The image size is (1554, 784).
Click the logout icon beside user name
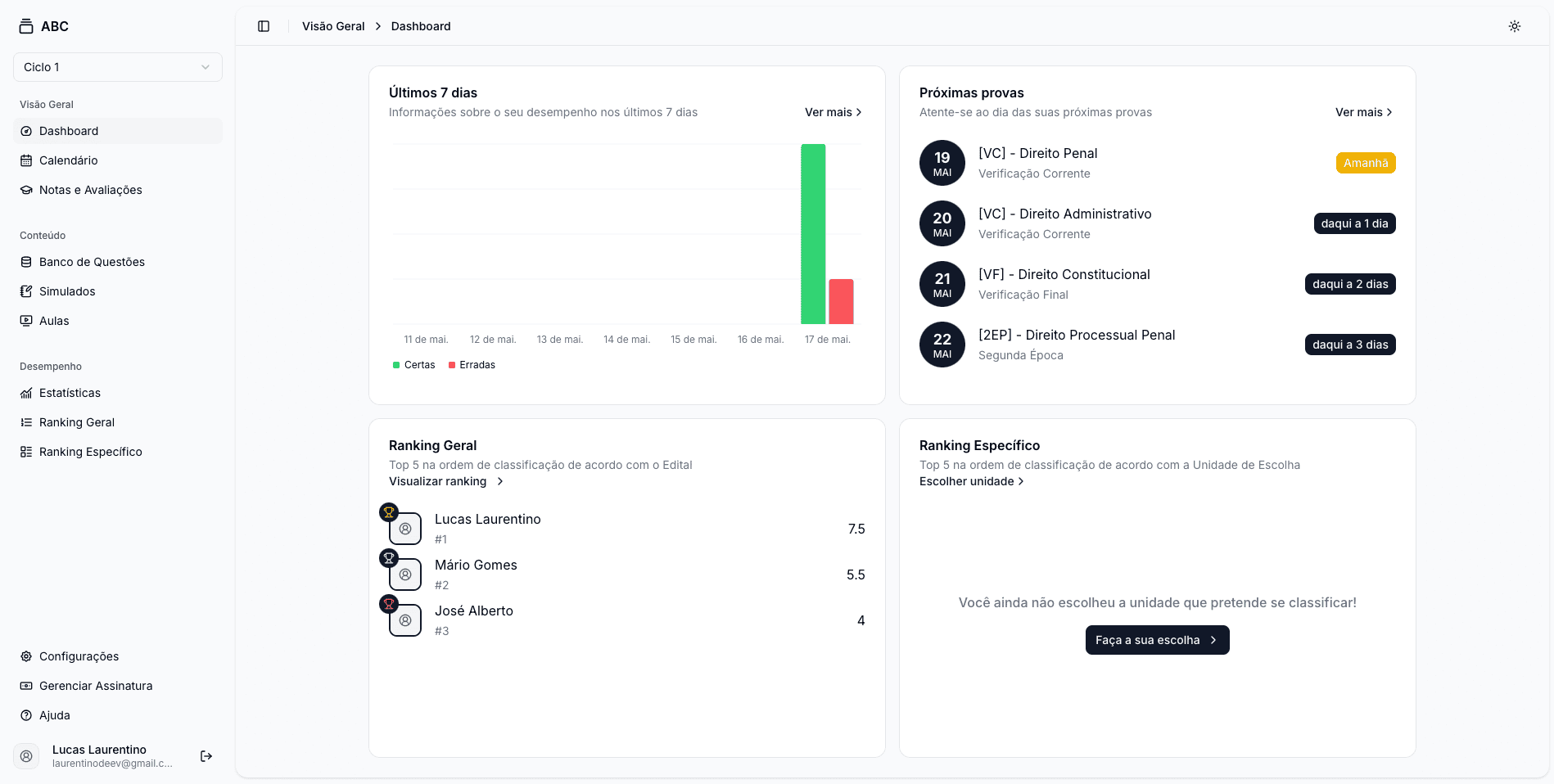tap(206, 756)
